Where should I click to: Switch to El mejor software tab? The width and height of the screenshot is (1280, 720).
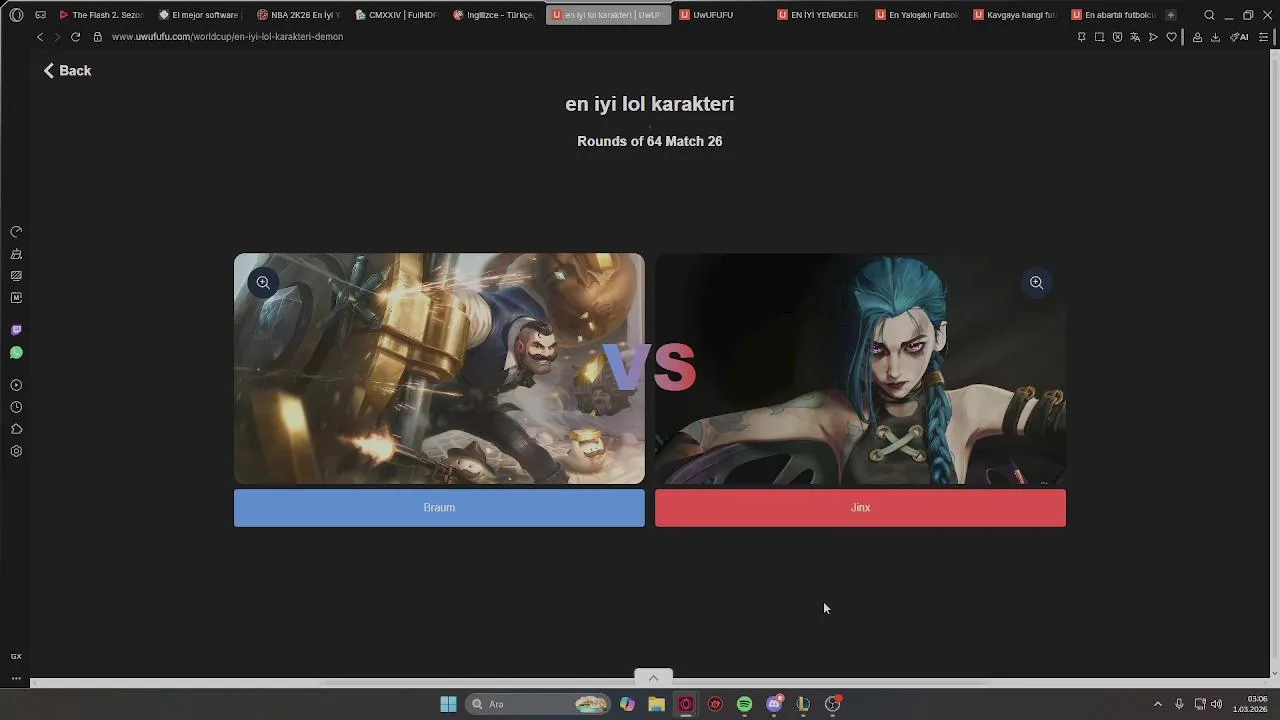pos(199,15)
